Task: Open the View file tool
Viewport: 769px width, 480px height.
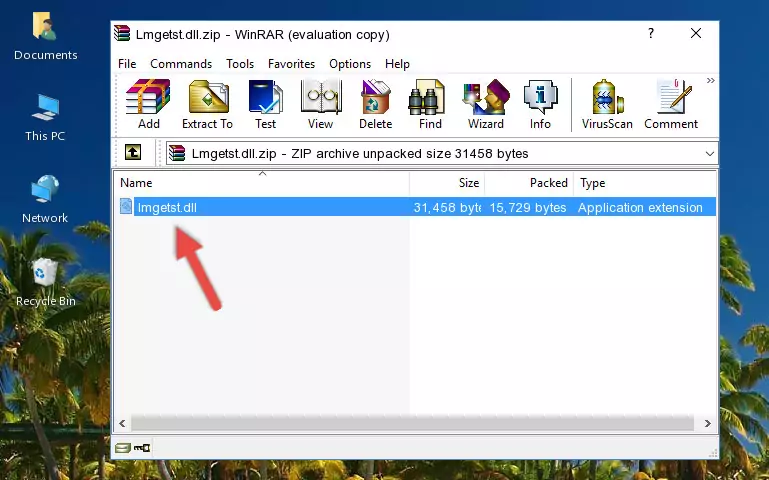Action: click(x=321, y=104)
